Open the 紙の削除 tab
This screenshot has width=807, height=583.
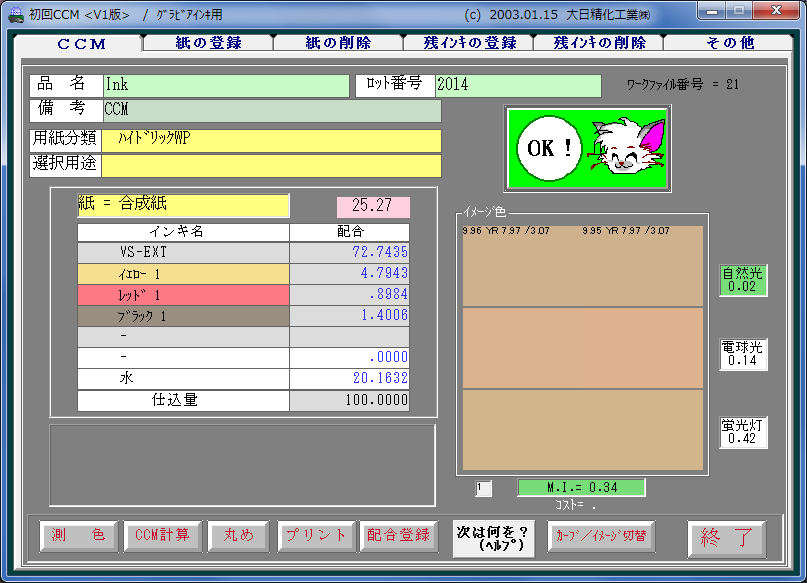coord(338,43)
